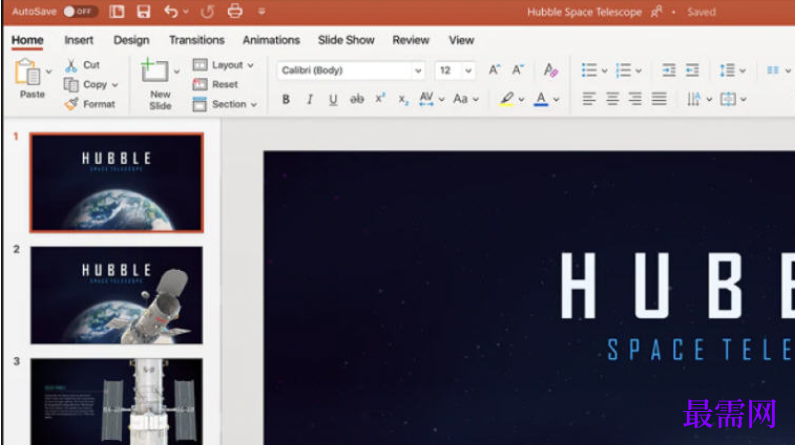Reset the slide formatting

click(215, 84)
